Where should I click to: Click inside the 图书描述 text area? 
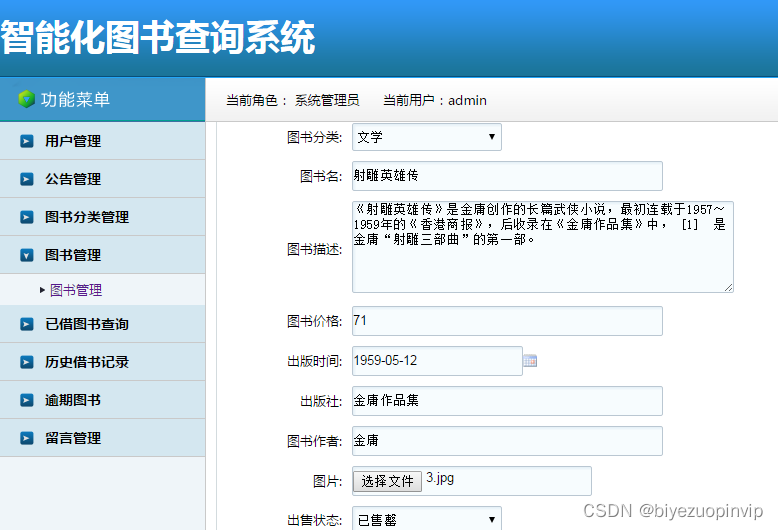click(x=543, y=247)
